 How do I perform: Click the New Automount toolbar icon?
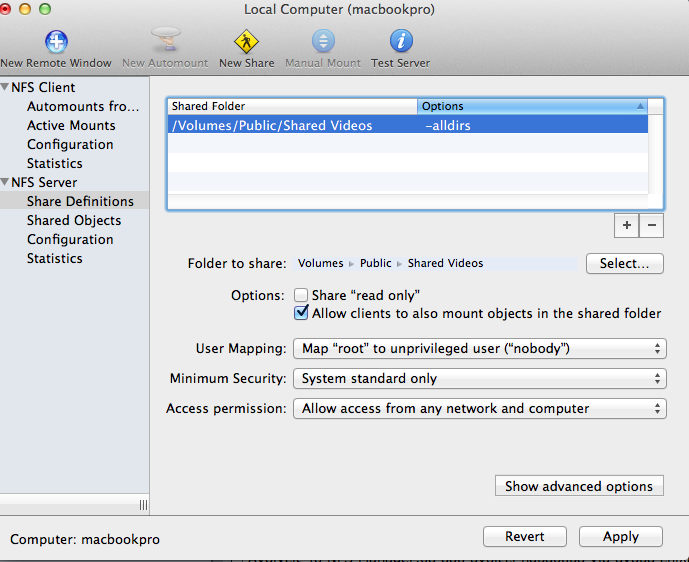click(165, 41)
